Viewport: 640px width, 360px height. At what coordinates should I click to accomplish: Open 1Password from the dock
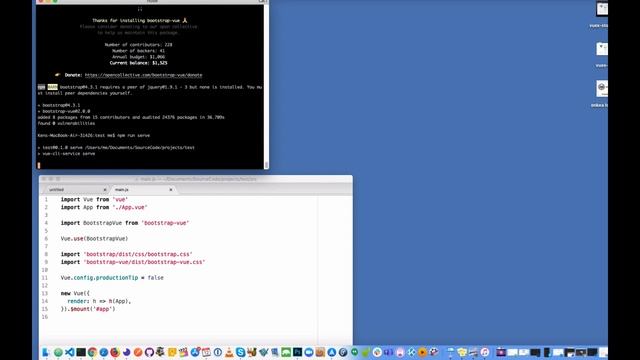[x=218, y=352]
